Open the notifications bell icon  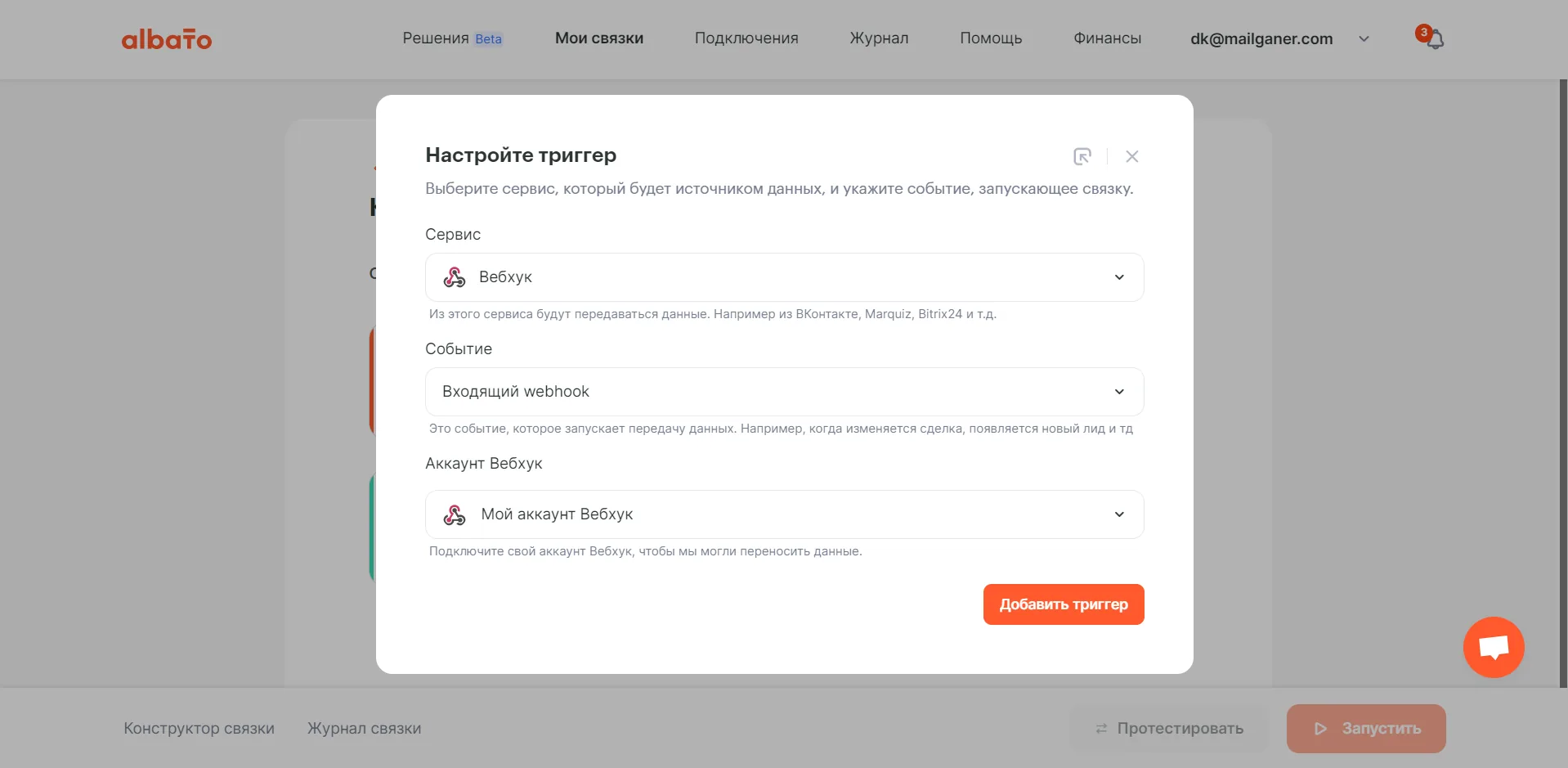pos(1435,39)
